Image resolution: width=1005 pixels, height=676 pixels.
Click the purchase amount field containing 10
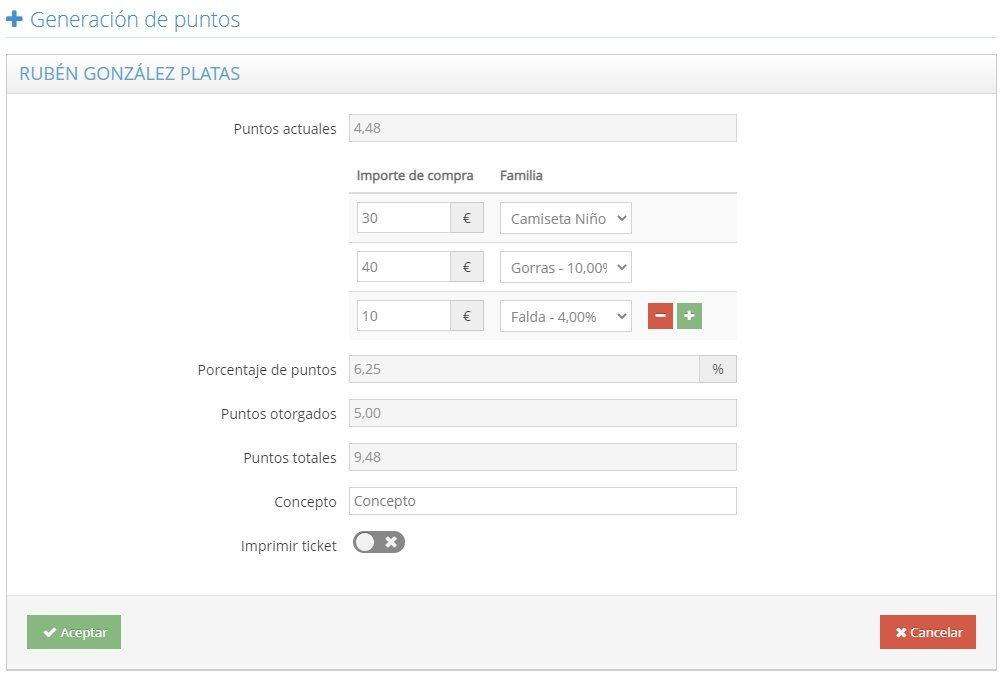(x=403, y=316)
